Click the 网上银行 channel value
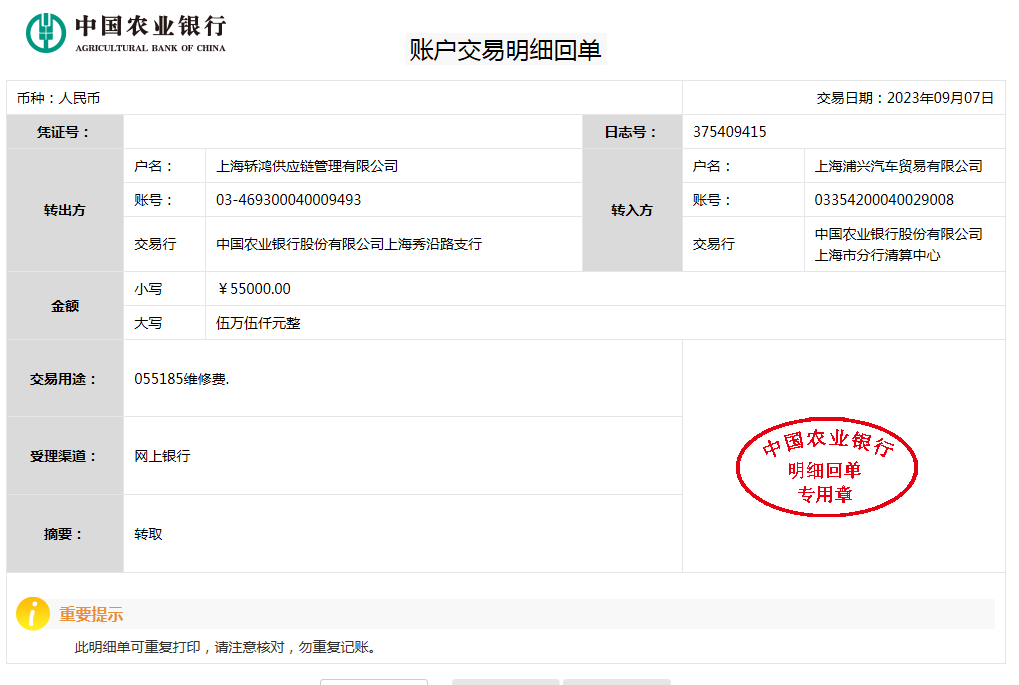Screen dimensions: 1019x685 coord(162,456)
